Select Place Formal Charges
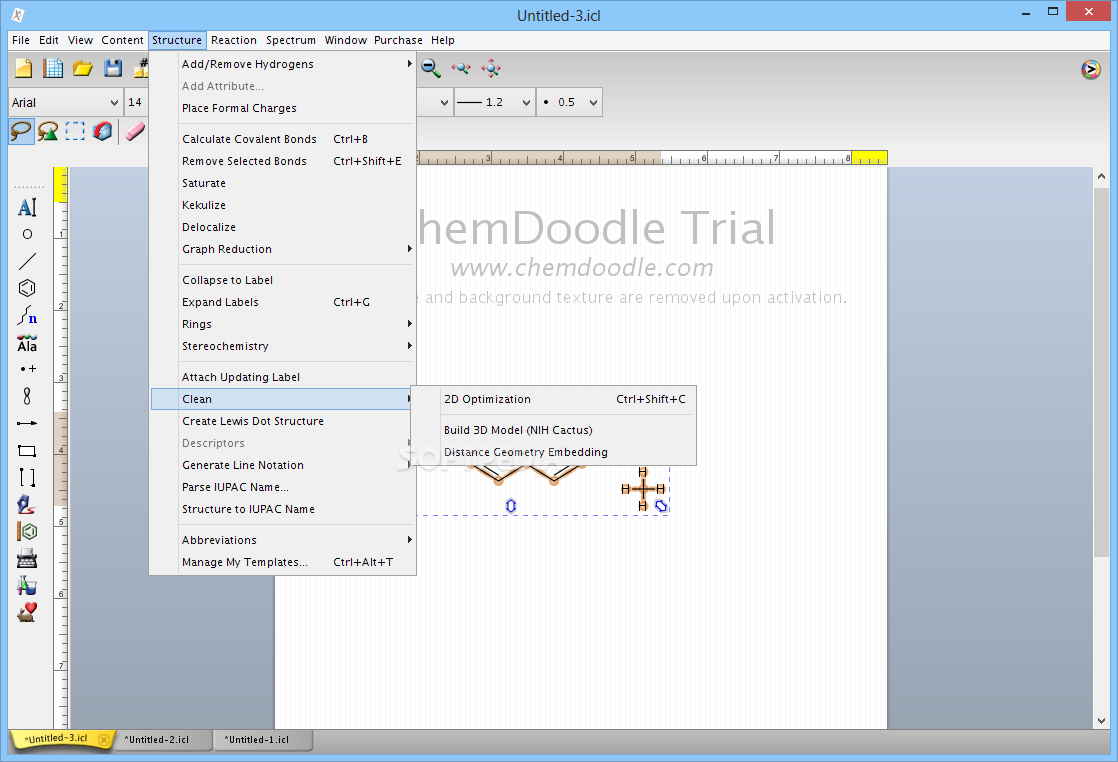 [283, 108]
